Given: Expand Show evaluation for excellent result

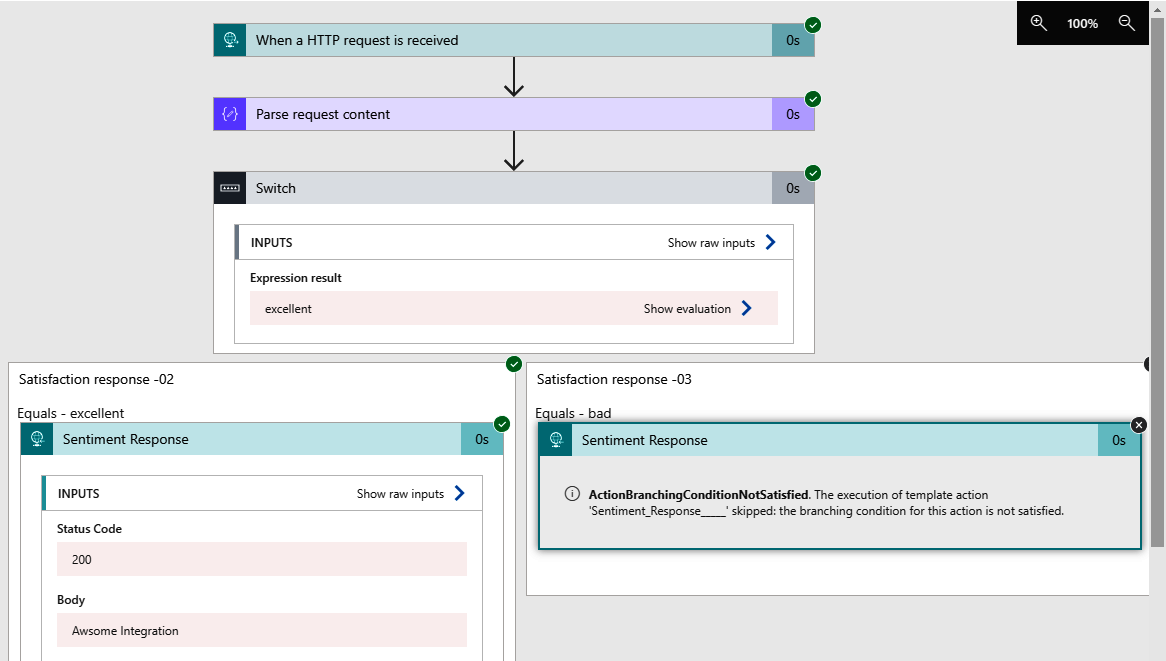Looking at the screenshot, I should [698, 309].
